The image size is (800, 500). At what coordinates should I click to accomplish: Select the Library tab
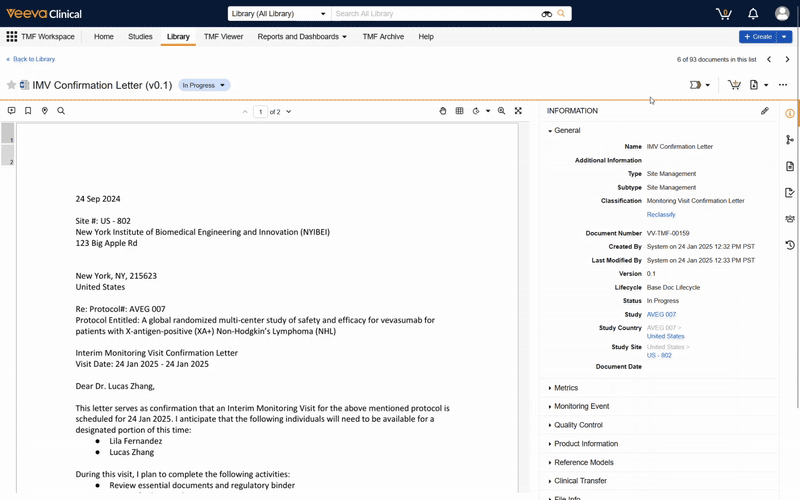[178, 37]
